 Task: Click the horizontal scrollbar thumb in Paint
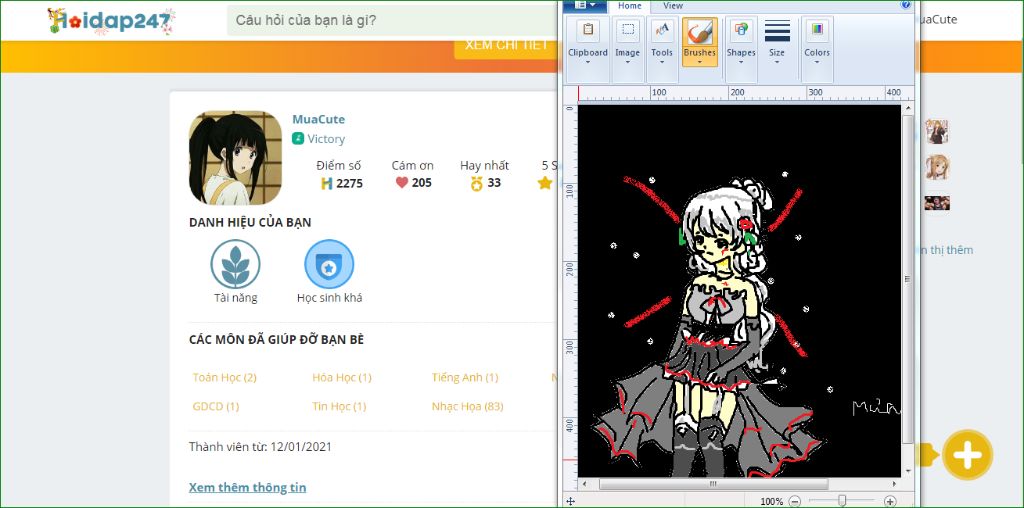pos(713,484)
